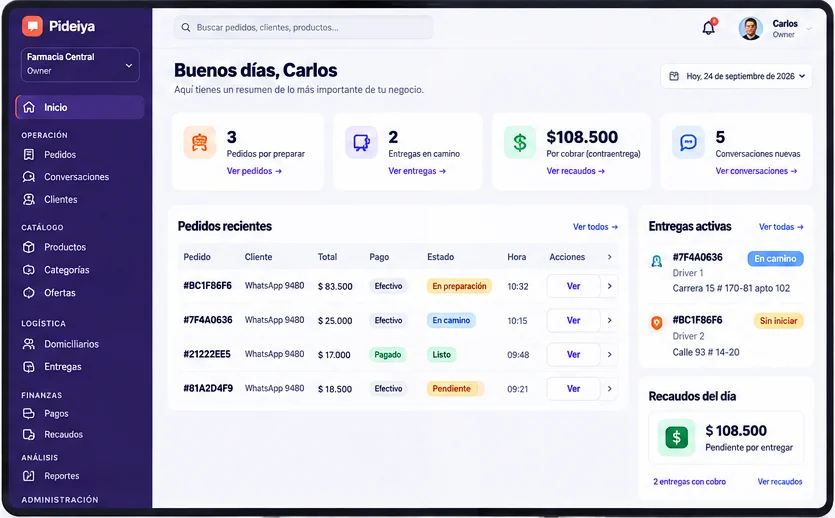Follow the Ver conversaciones link
Screen dimensions: 835x518
[756, 171]
